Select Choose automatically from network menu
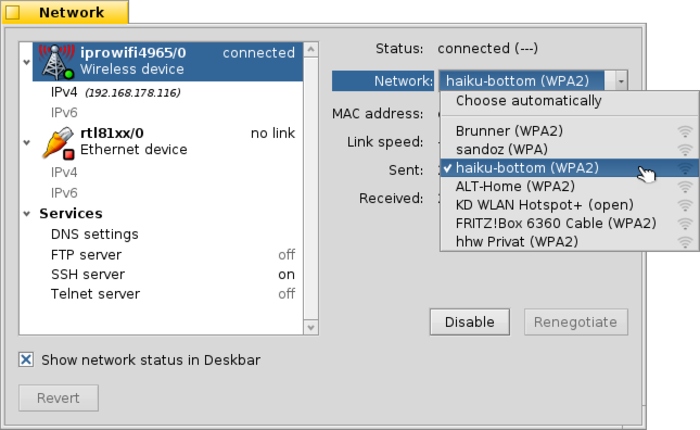The image size is (700, 430). tap(528, 101)
